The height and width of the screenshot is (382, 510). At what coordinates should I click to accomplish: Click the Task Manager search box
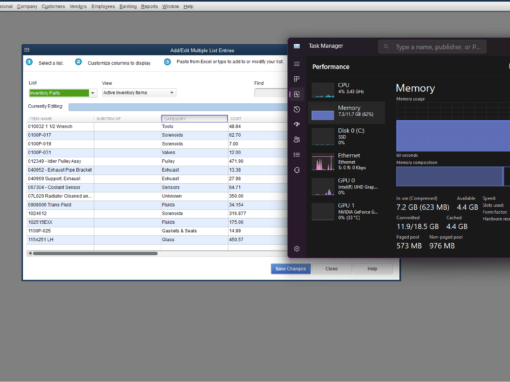tap(432, 47)
